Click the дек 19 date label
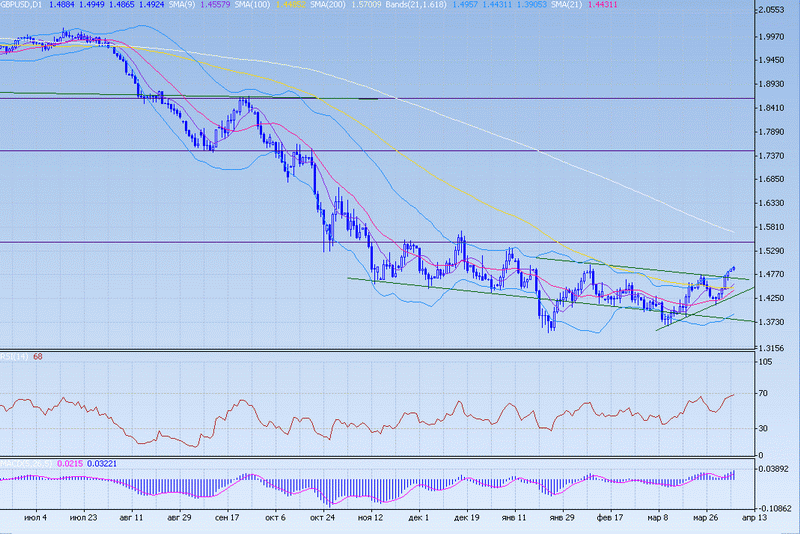 coord(467,519)
